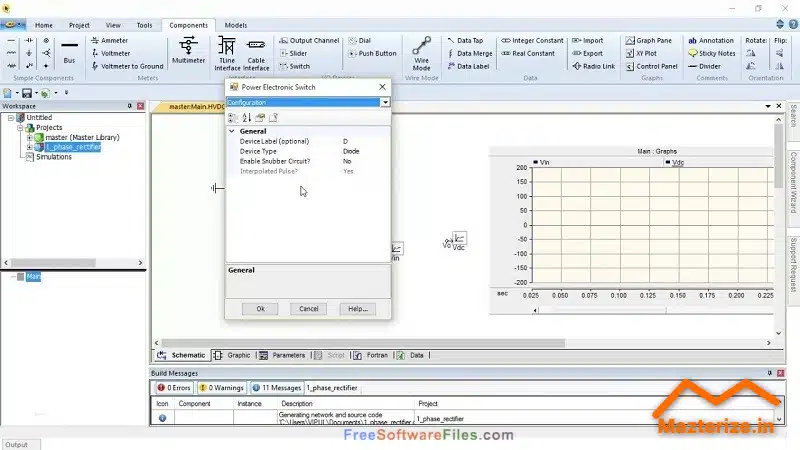This screenshot has width=800, height=450.
Task: Add a Switch control
Action: [294, 66]
